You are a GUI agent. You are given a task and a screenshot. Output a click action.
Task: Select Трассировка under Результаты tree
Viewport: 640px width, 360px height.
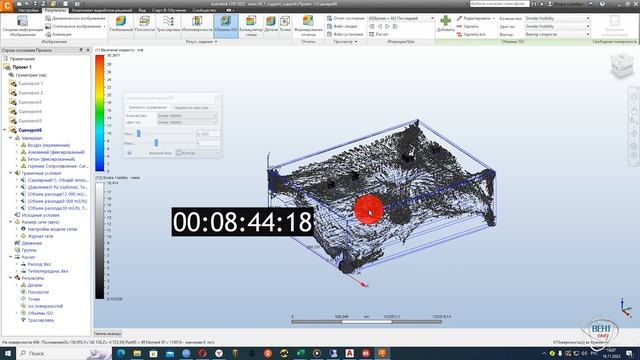tap(41, 320)
